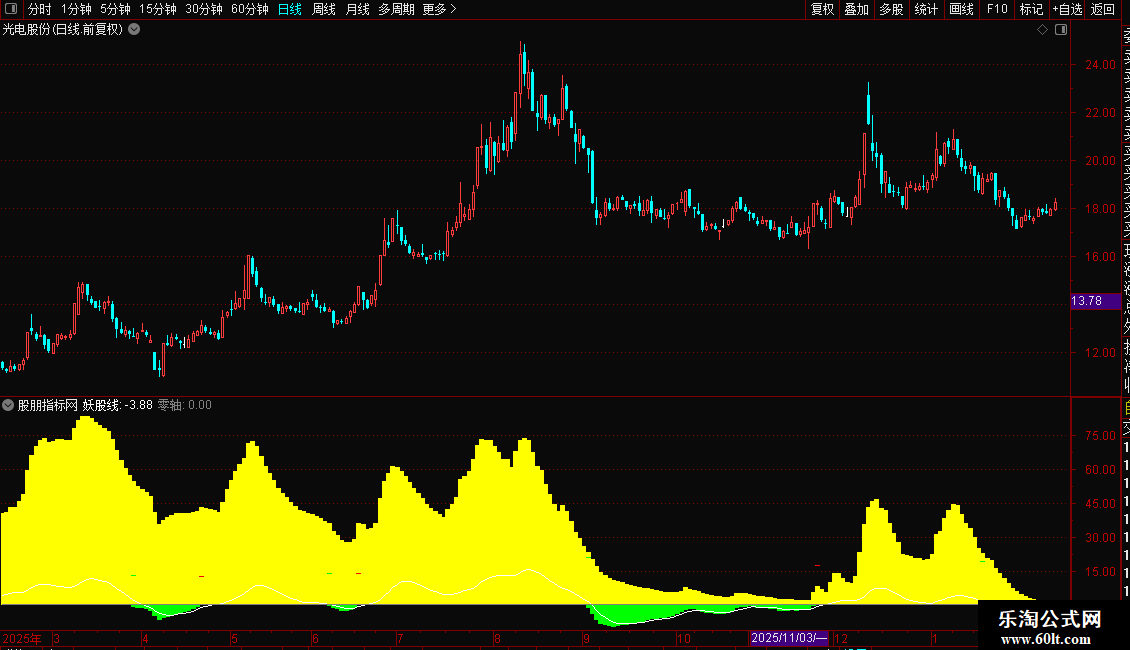Screen dimensions: 1130x650
Task: Switch to 分时 intraday view
Action: click(x=40, y=9)
